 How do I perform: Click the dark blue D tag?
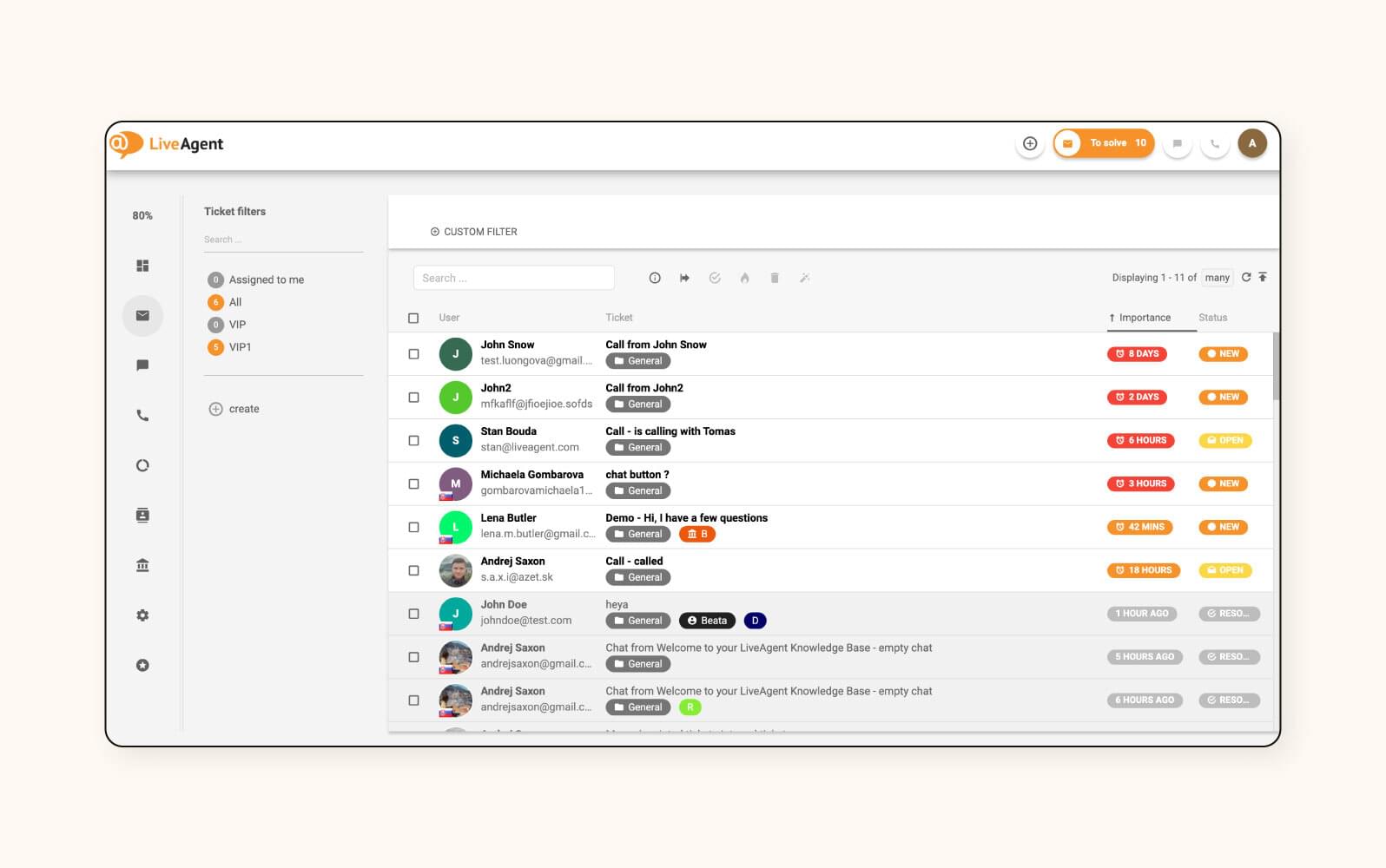tap(755, 621)
